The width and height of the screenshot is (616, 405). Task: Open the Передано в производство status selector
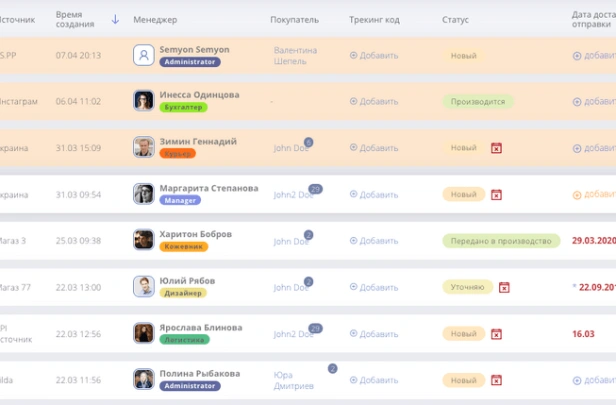[x=499, y=241]
